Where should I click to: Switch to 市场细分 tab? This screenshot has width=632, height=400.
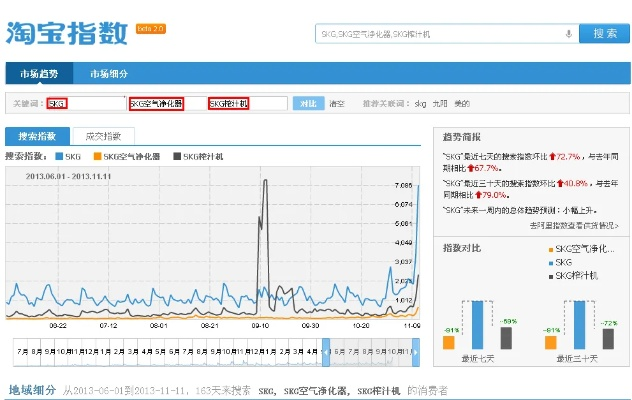click(x=108, y=74)
